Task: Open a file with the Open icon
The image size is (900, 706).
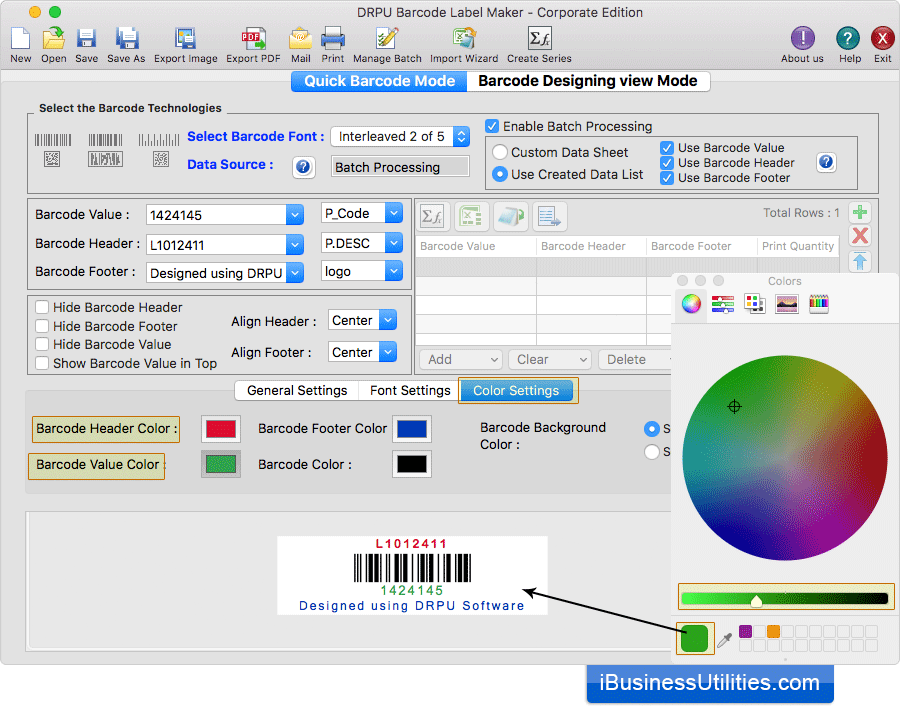Action: [53, 39]
